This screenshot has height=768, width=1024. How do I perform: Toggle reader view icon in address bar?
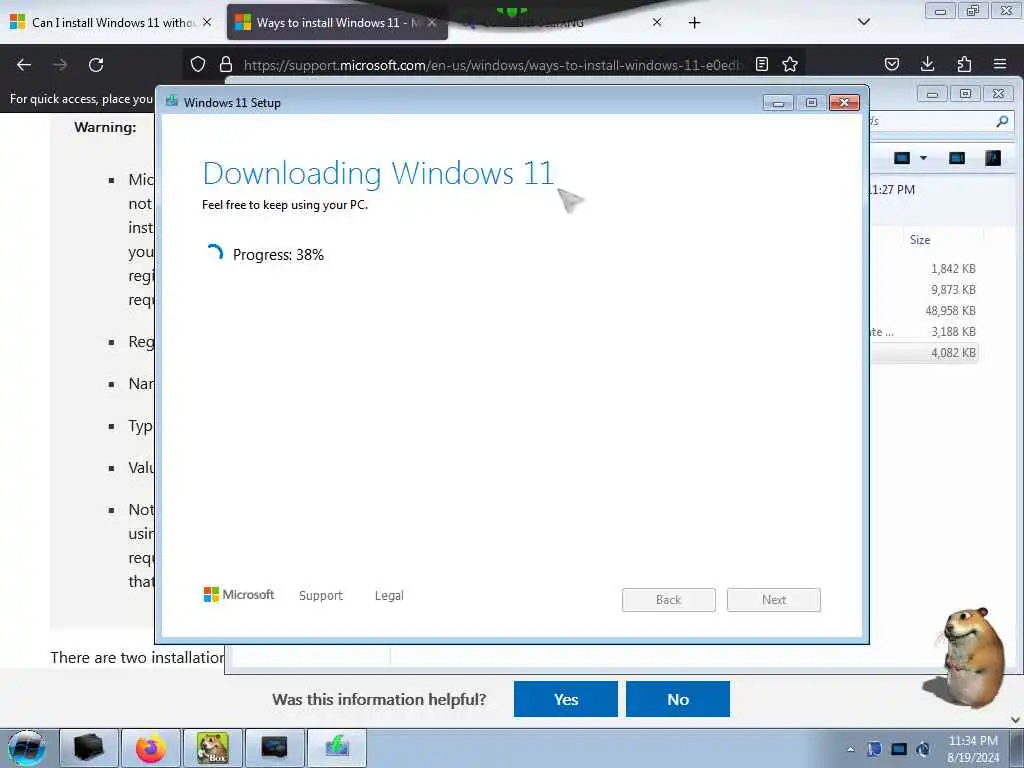click(761, 64)
